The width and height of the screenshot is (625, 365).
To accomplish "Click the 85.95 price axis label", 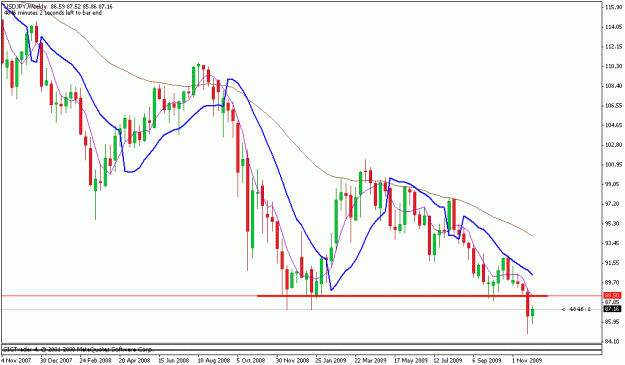I will pyautogui.click(x=613, y=322).
